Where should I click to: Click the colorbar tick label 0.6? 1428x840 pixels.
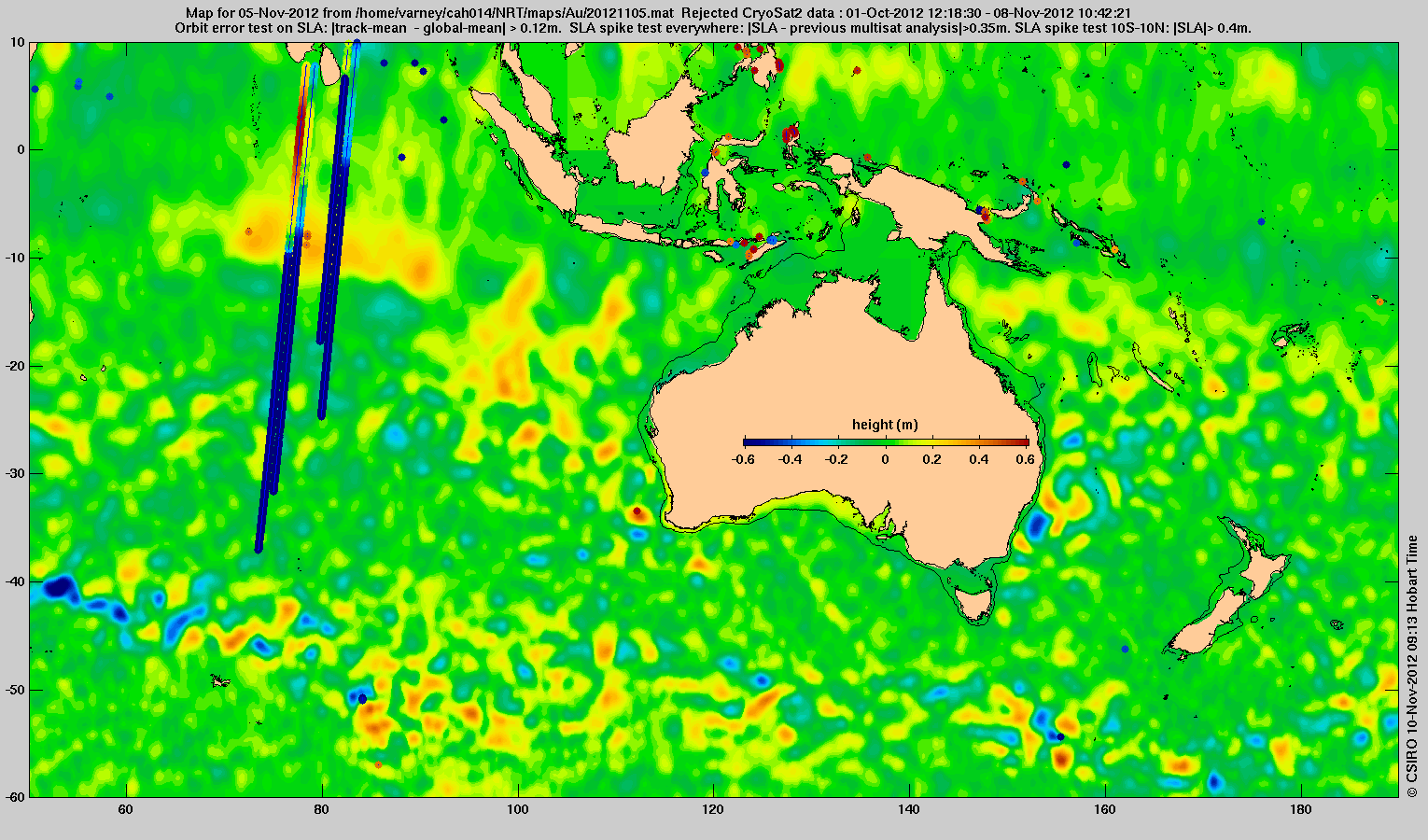pos(1027,459)
